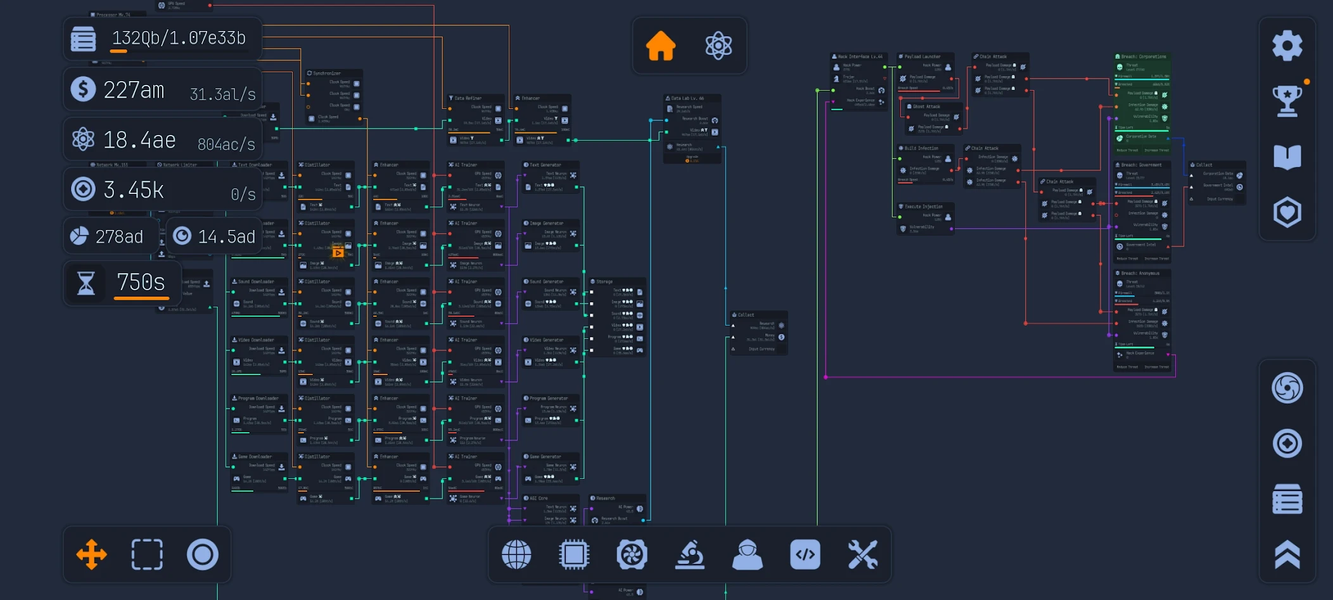Viewport: 1333px width, 600px height.
Task: Open the crossed tools maintenance panel
Action: click(864, 553)
